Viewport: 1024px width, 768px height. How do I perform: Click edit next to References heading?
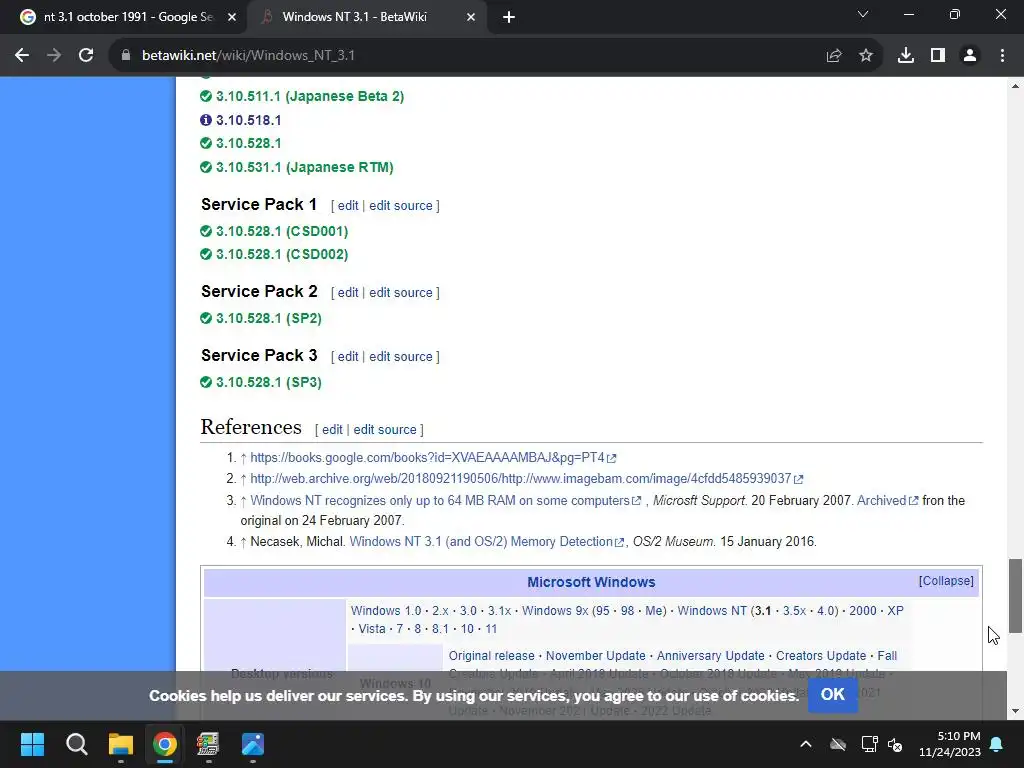click(332, 430)
